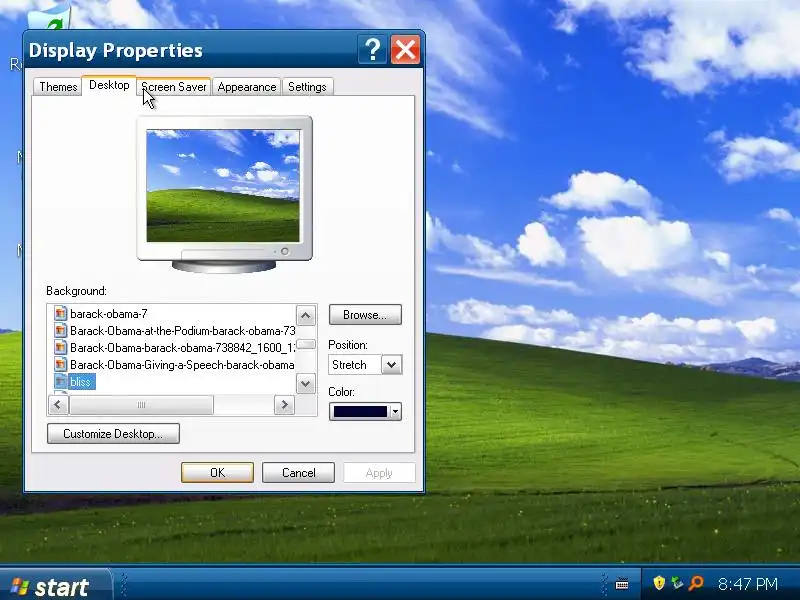Open the Windows start menu
Screen dimensions: 800x600
55,586
